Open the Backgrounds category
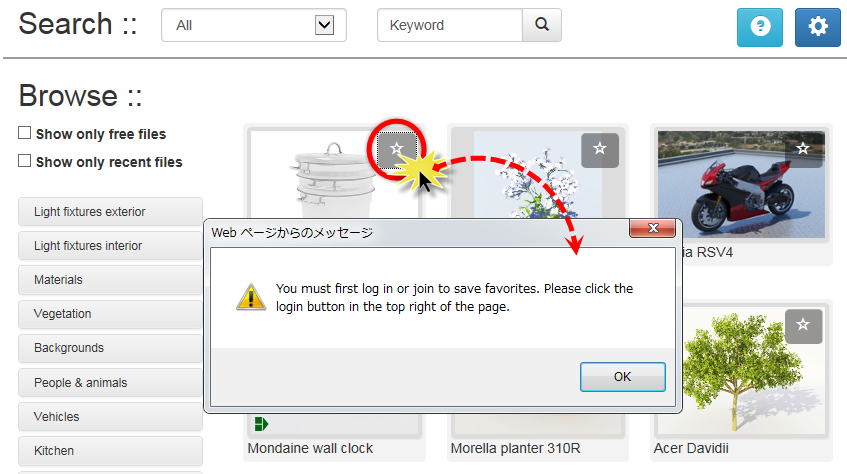This screenshot has height=474, width=847. 110,348
